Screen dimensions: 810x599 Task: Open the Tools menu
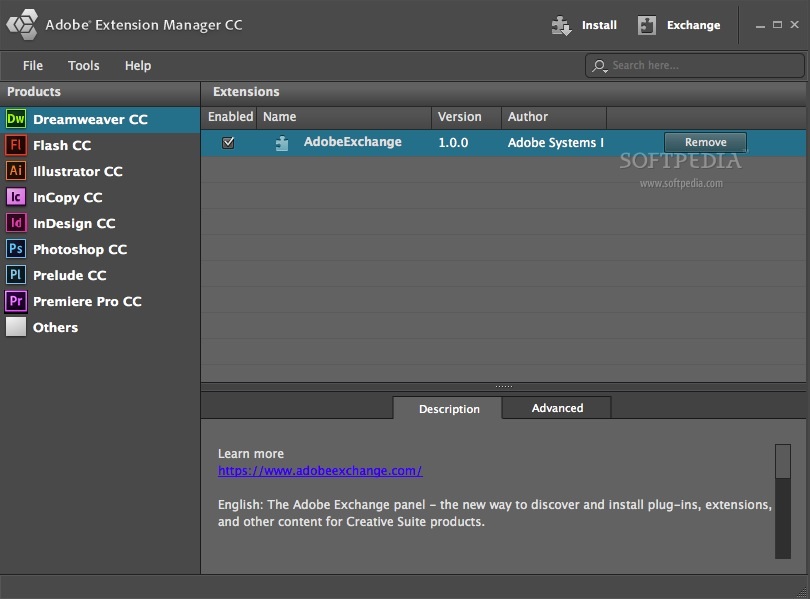[x=84, y=66]
